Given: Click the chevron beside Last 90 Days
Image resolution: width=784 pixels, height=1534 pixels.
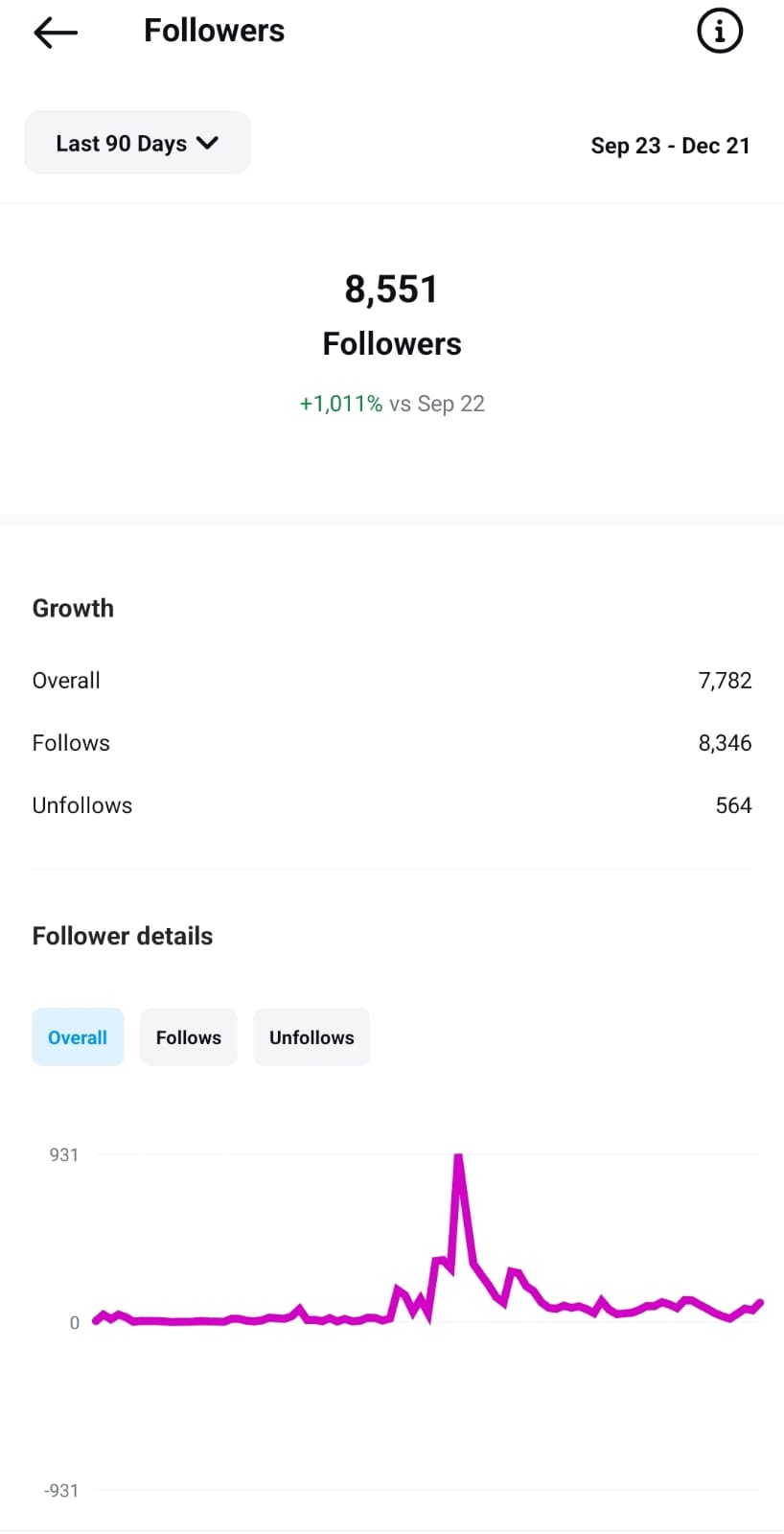Looking at the screenshot, I should [x=207, y=143].
